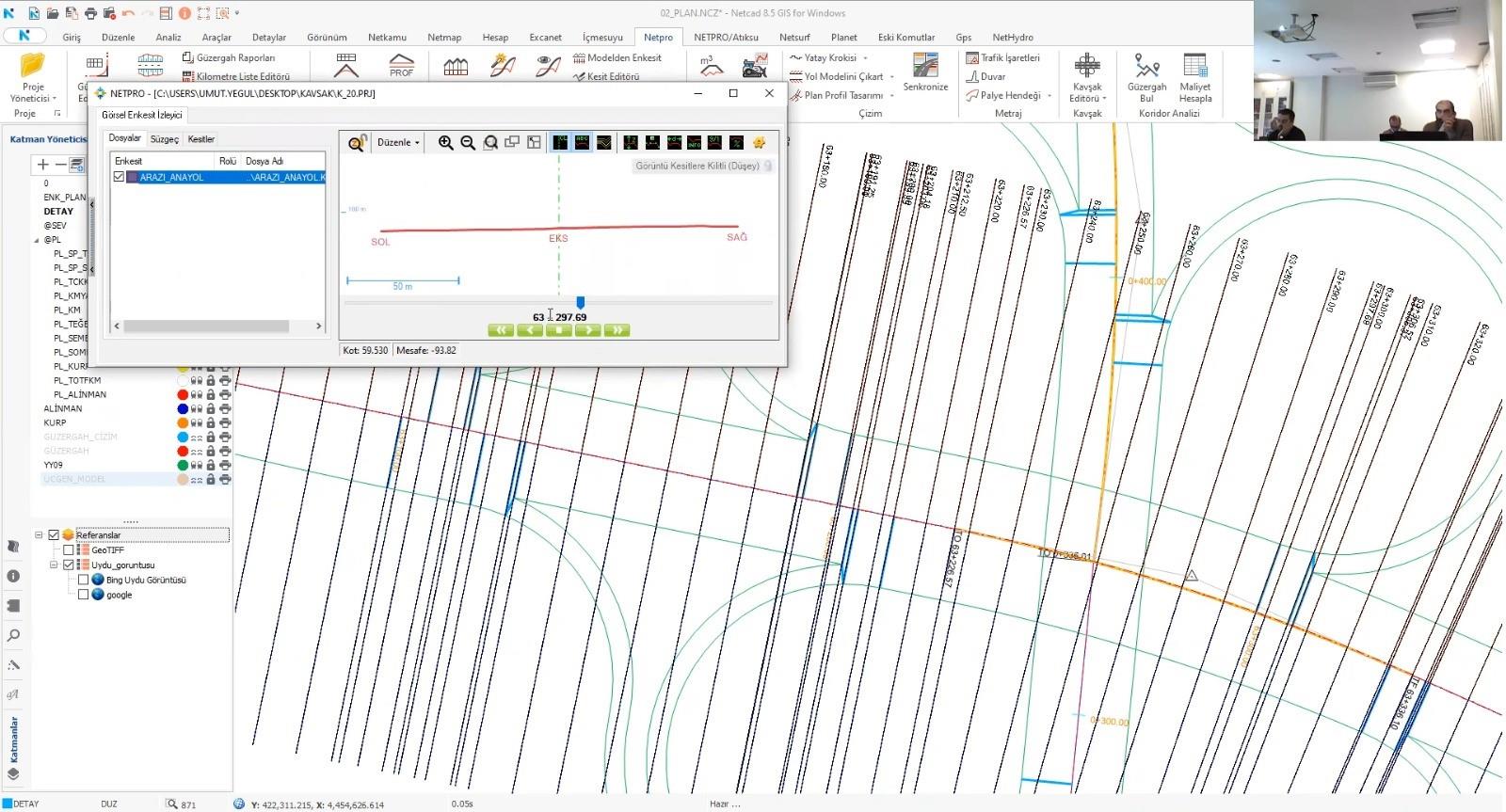Go to next cross-section with right arrow
The height and width of the screenshot is (812, 1506).
coord(587,330)
